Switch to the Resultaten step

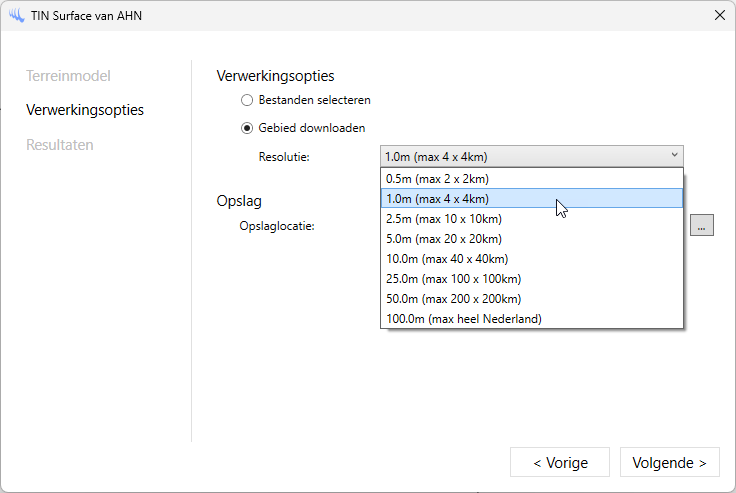point(60,144)
